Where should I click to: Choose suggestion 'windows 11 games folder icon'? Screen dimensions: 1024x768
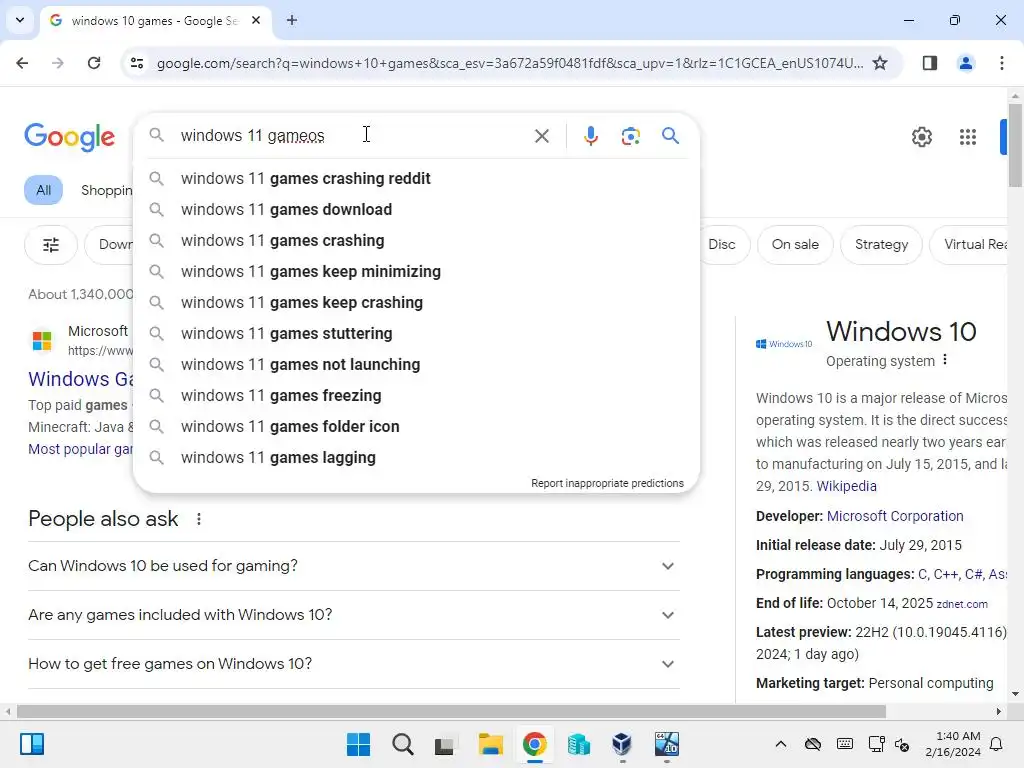click(x=416, y=427)
